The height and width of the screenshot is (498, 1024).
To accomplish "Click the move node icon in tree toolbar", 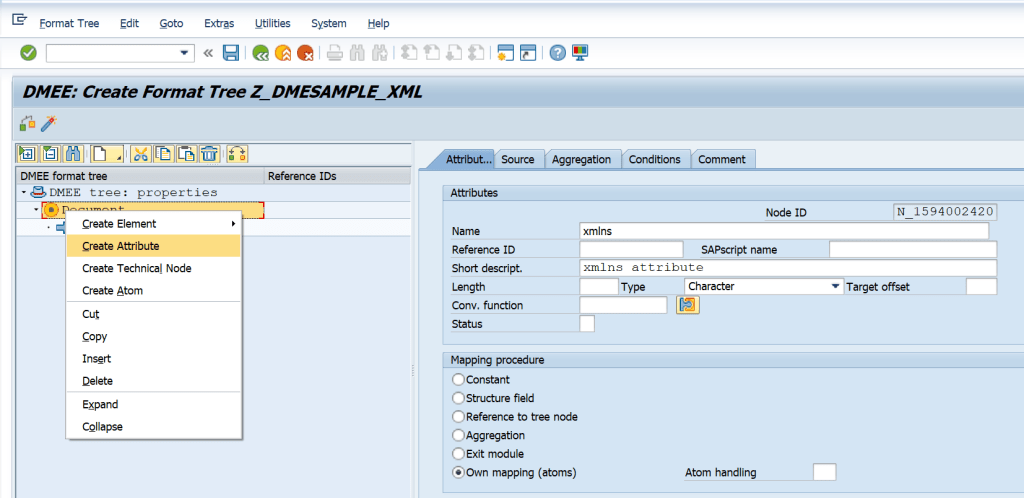I will click(x=238, y=154).
